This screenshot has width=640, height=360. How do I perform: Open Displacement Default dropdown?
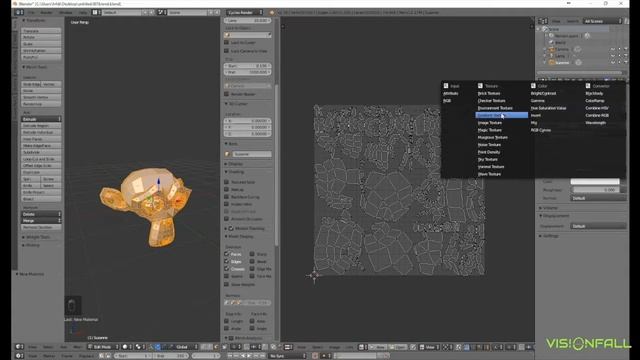[x=598, y=226]
